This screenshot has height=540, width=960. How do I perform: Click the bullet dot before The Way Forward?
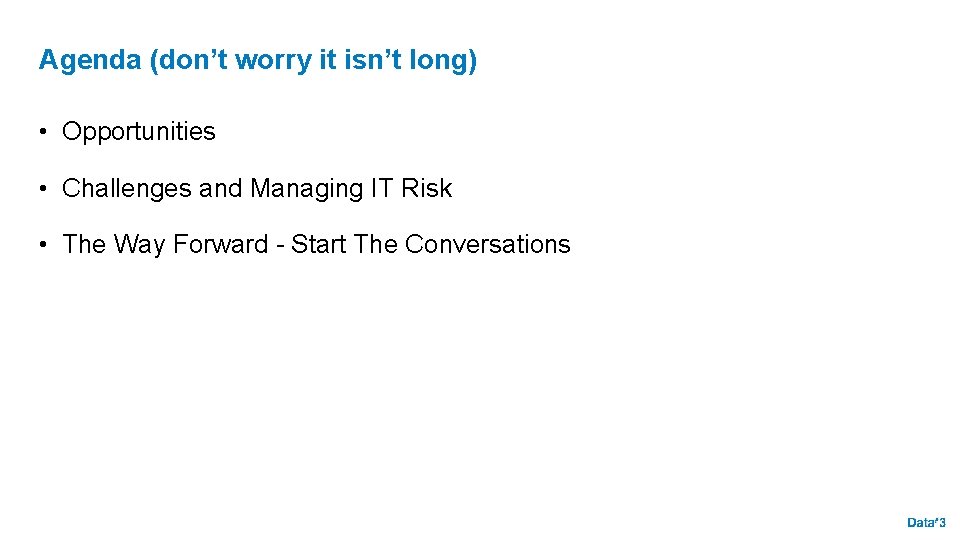coord(46,245)
